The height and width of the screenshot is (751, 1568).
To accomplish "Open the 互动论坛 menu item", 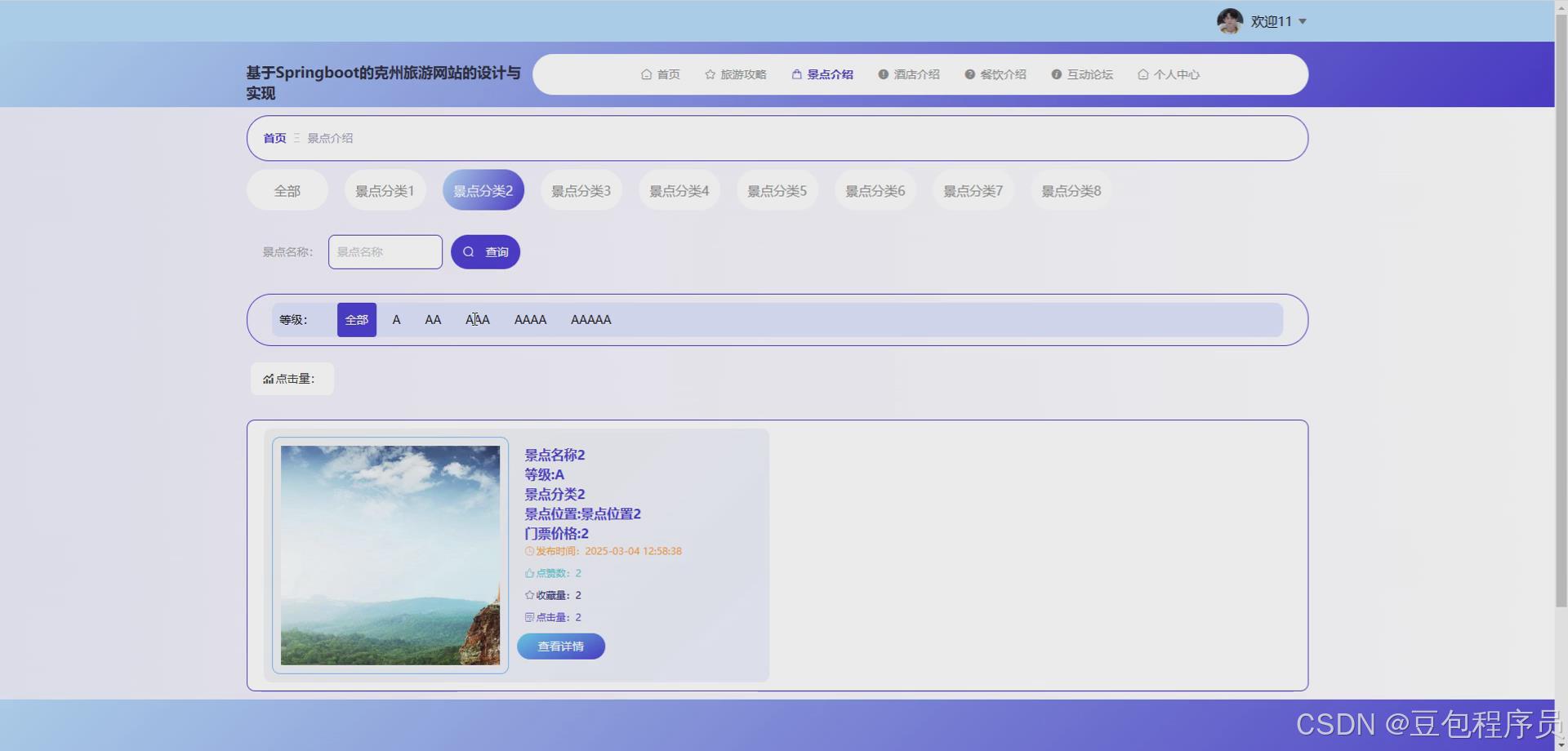I will click(1082, 74).
